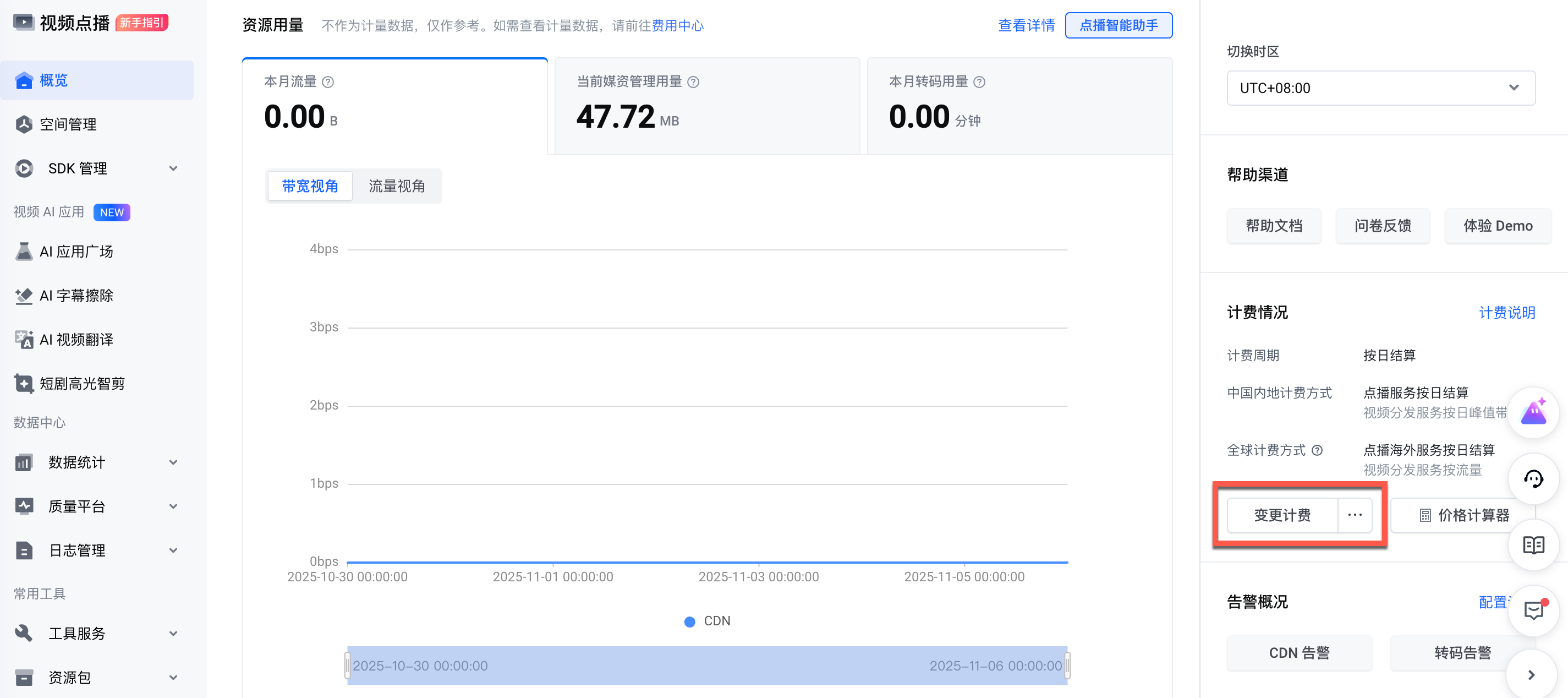Click the left handle of date range slider
Image resolution: width=1568 pixels, height=698 pixels.
tap(348, 666)
